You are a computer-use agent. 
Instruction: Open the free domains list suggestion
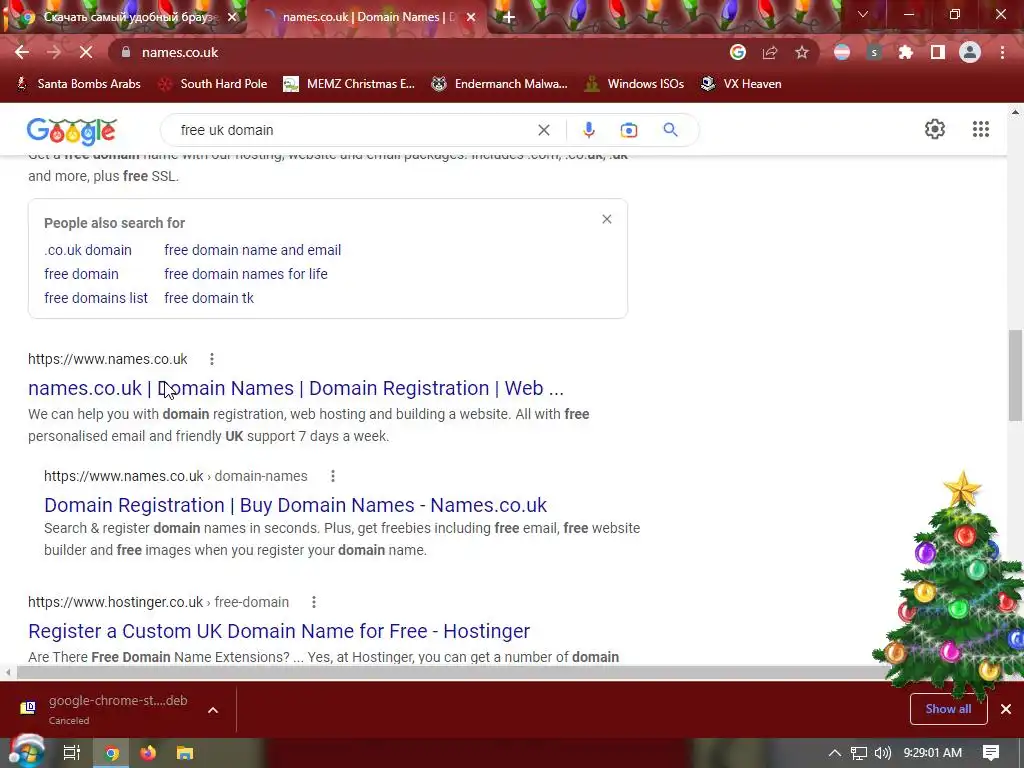pyautogui.click(x=96, y=298)
